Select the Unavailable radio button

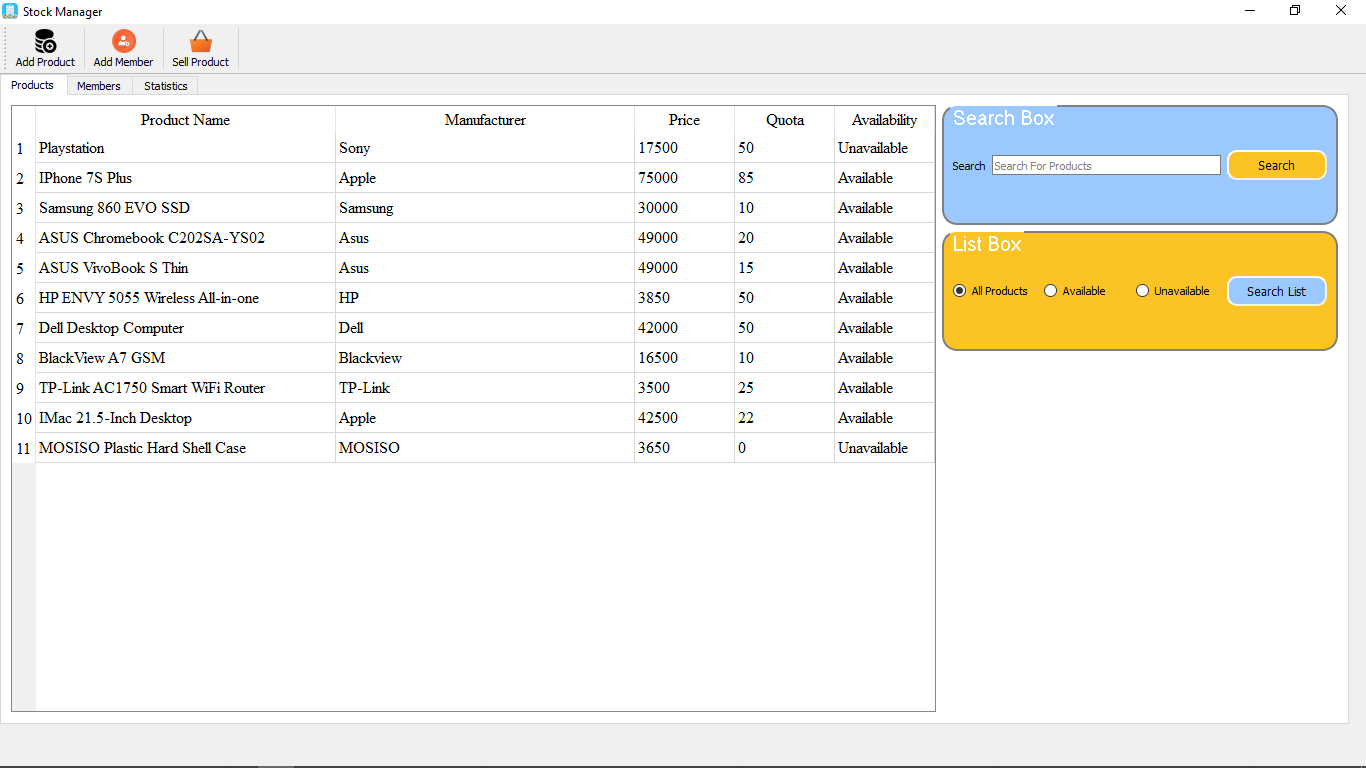(1142, 291)
